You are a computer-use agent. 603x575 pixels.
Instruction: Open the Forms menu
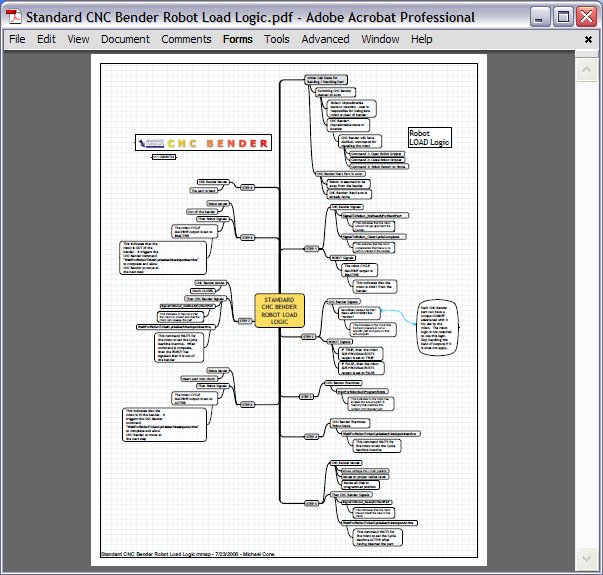click(238, 39)
